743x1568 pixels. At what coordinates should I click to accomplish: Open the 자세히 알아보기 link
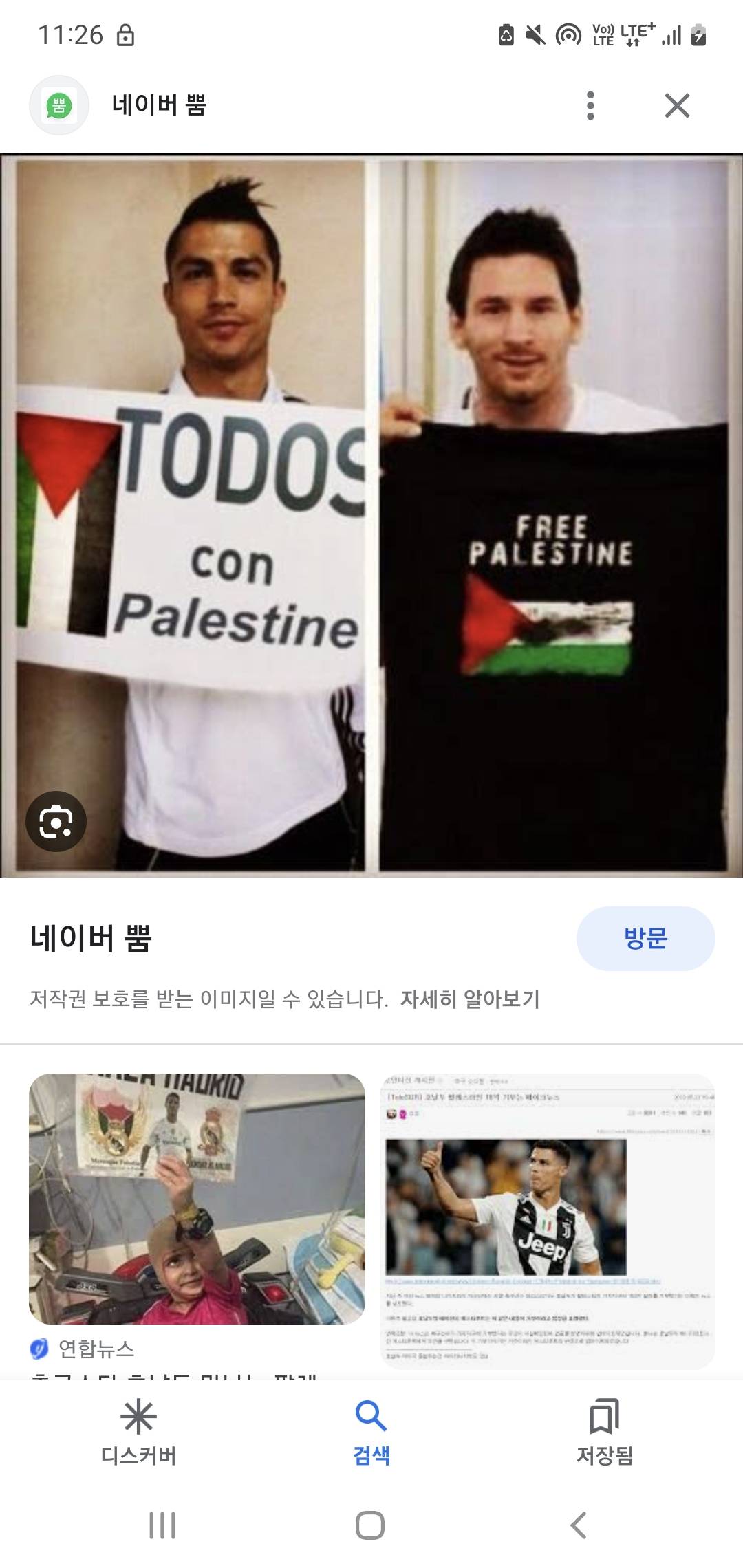pyautogui.click(x=470, y=999)
